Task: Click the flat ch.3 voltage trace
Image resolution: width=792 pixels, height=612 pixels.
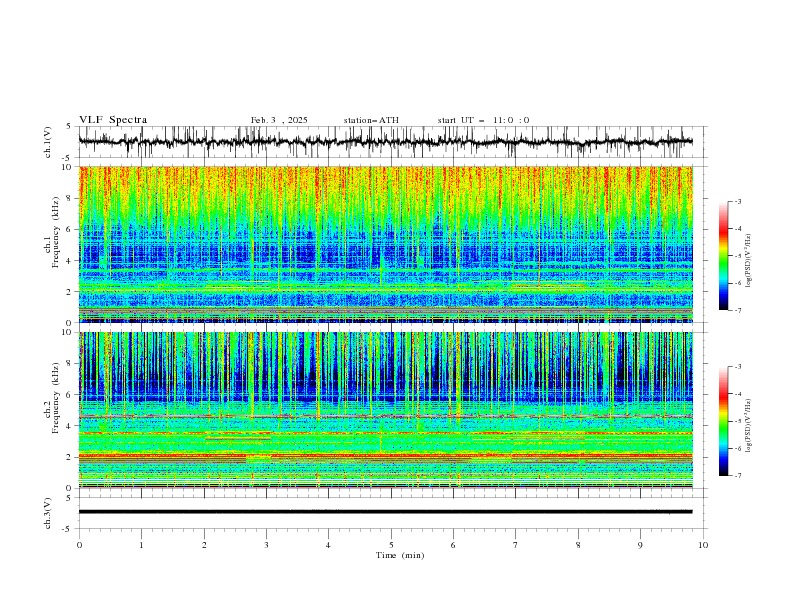Action: (385, 512)
